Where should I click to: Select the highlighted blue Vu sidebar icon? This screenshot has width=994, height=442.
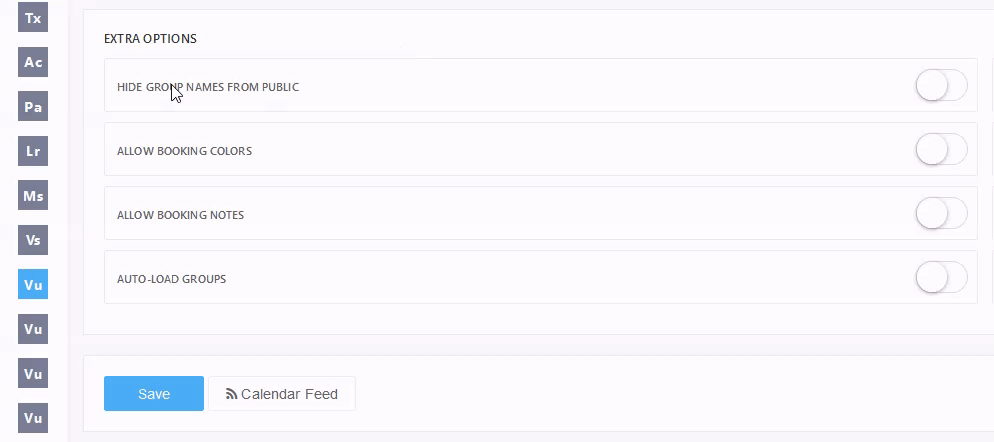point(33,285)
